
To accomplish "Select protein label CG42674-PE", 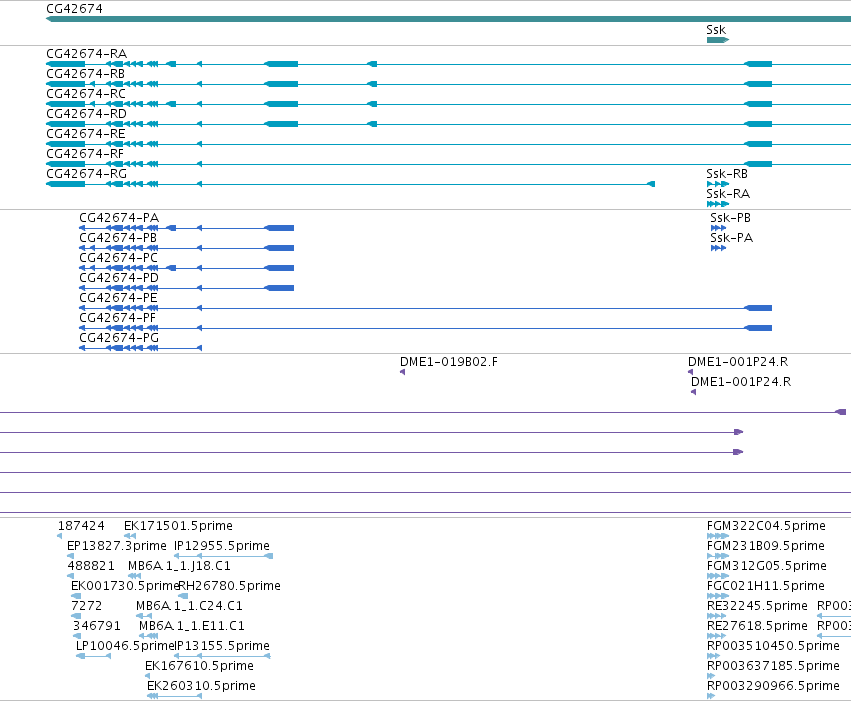I will [118, 298].
